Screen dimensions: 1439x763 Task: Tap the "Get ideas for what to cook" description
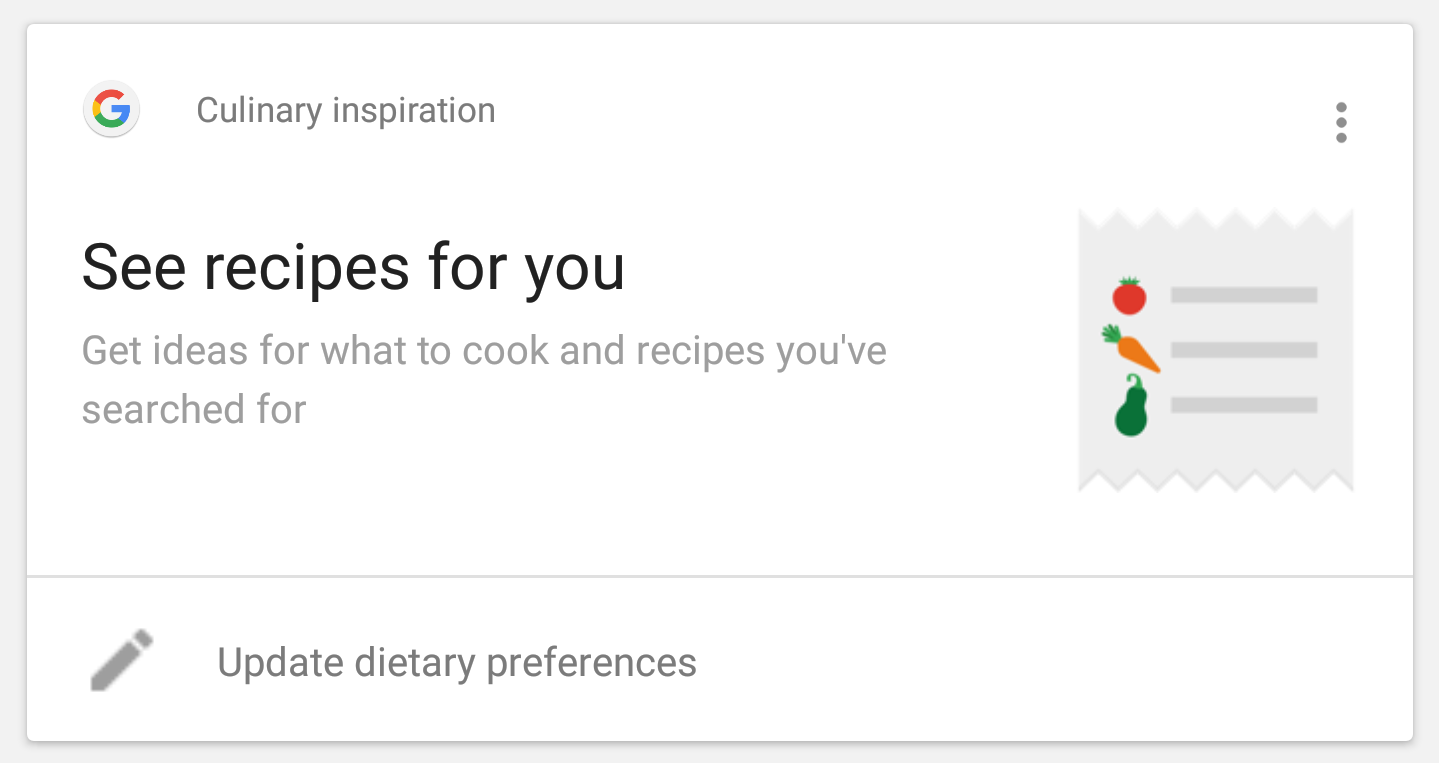click(484, 351)
